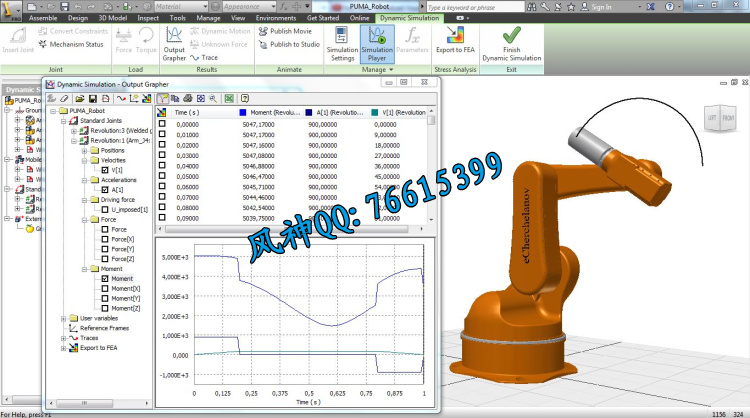Image resolution: width=750 pixels, height=418 pixels.
Task: Click Publish to Studio
Action: pyautogui.click(x=289, y=44)
